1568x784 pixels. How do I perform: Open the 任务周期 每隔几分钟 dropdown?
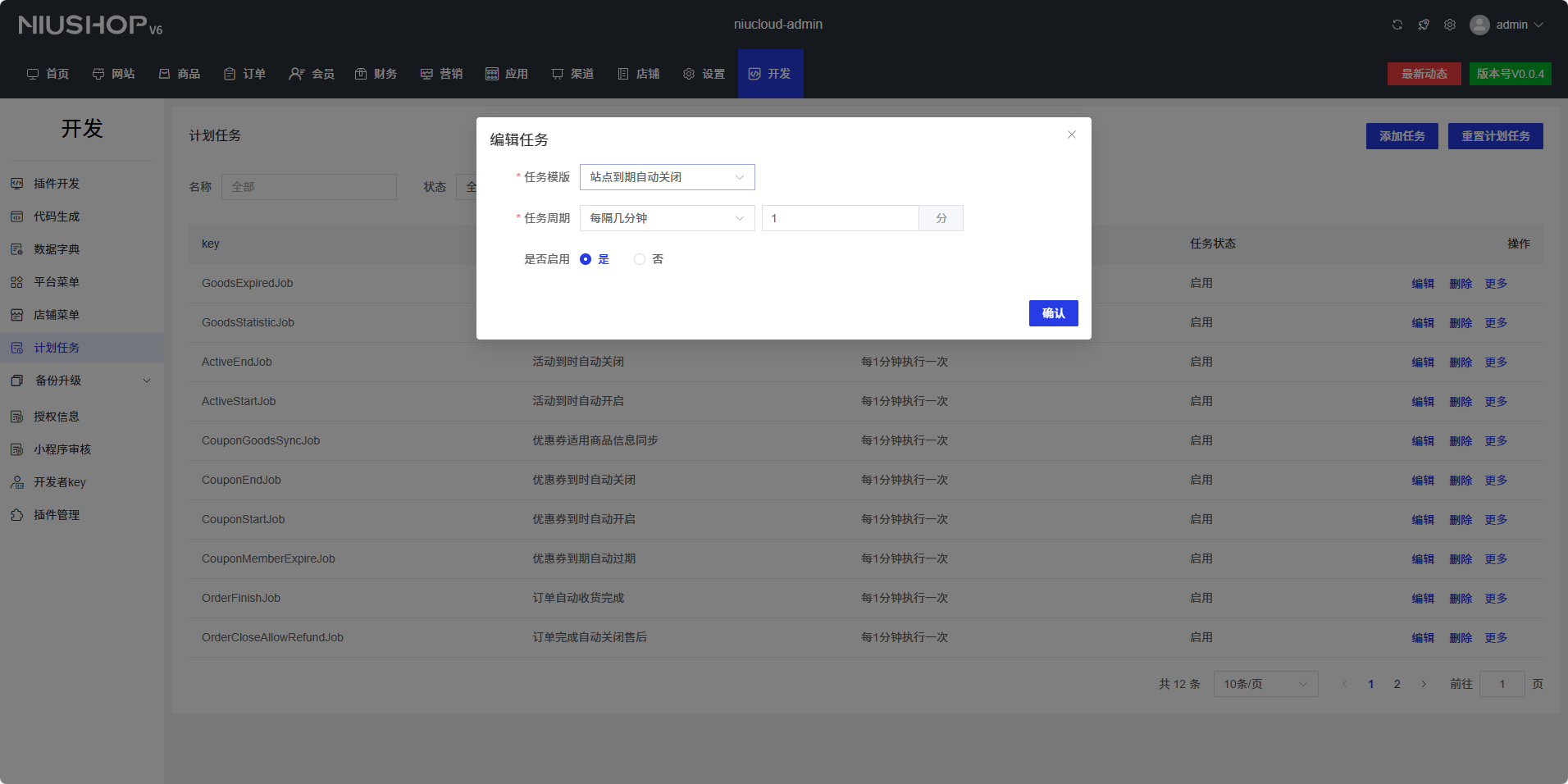pos(667,218)
